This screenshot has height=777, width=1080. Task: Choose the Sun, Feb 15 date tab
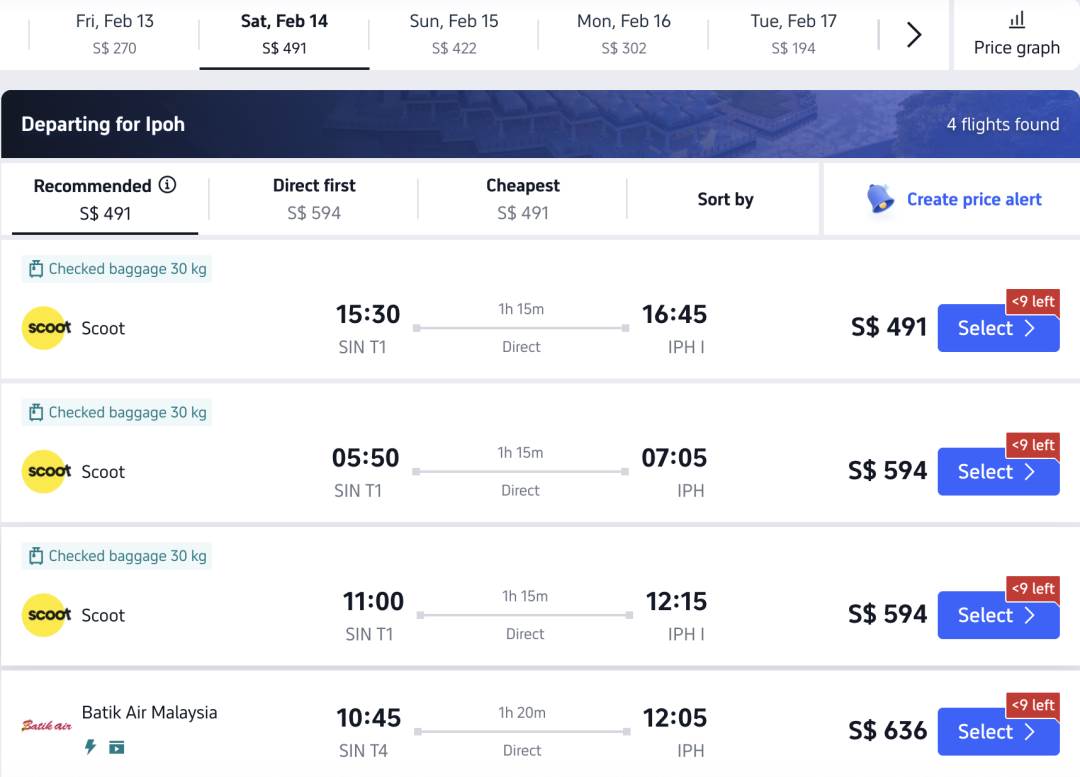pos(454,34)
